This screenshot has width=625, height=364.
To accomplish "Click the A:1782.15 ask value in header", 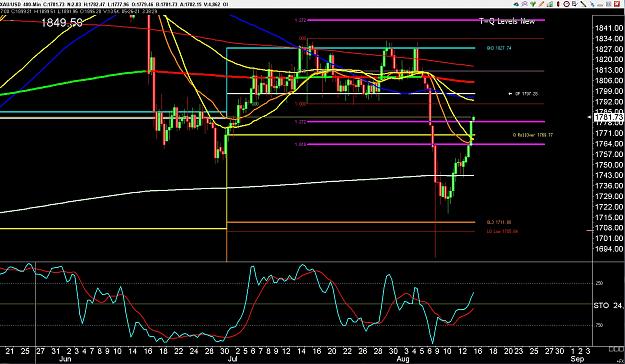I will coord(191,4).
